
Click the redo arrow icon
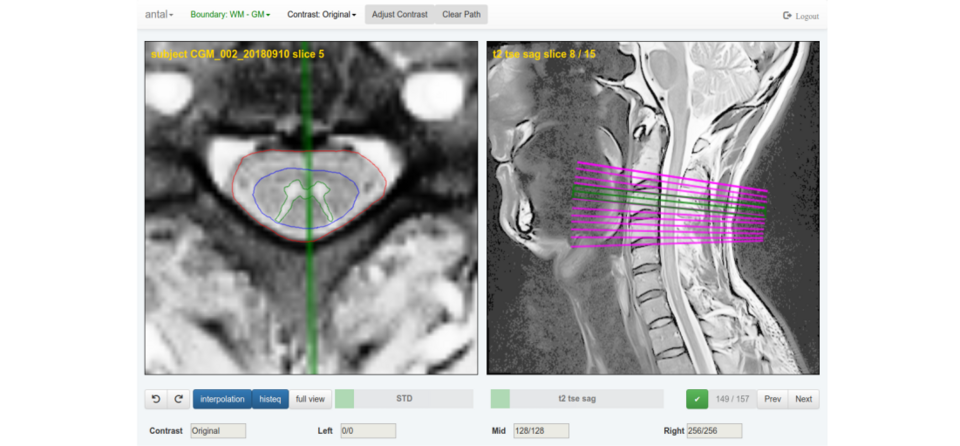(178, 399)
